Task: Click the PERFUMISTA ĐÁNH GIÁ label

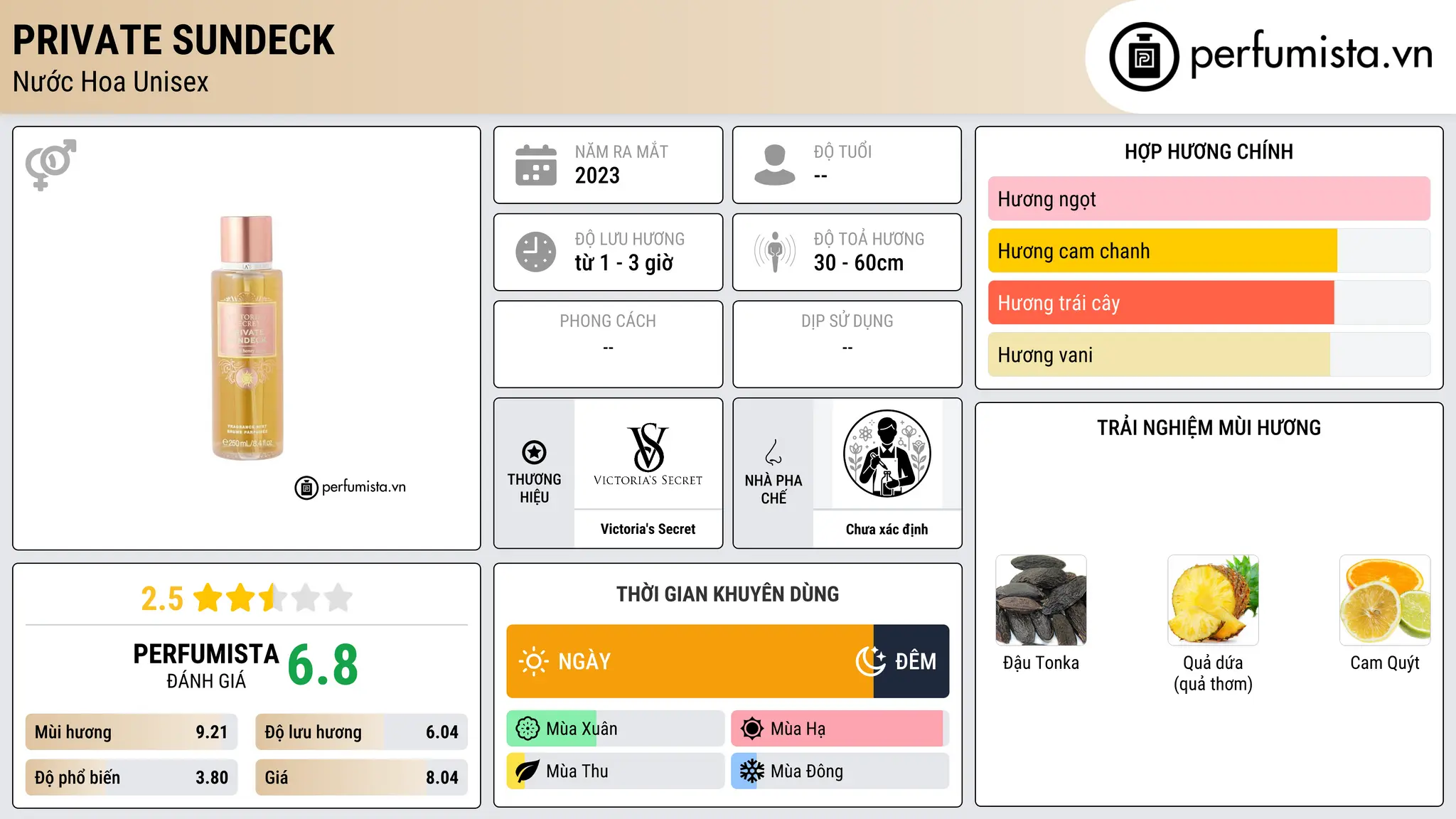Action: pos(206,665)
